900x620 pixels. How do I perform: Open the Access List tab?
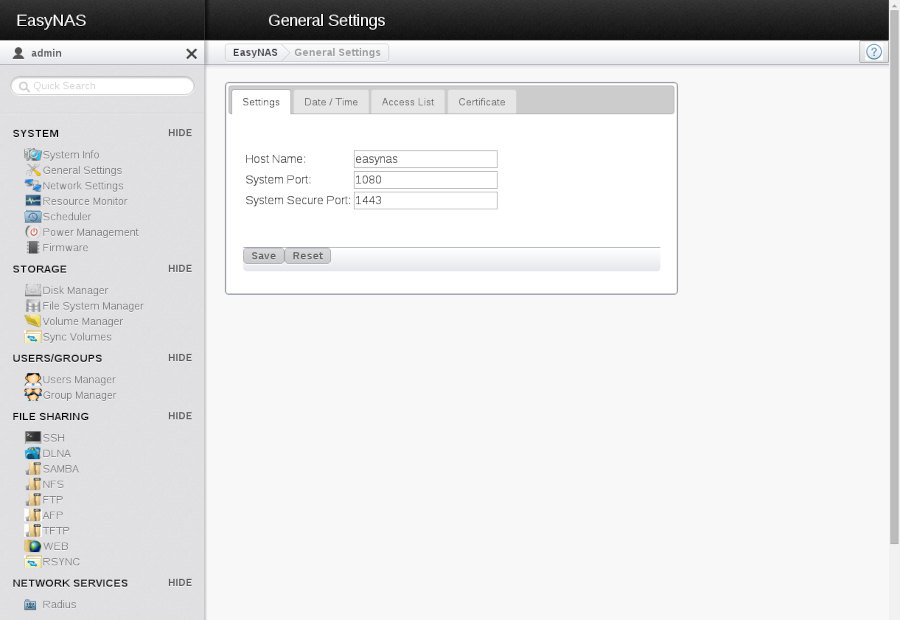(x=408, y=102)
